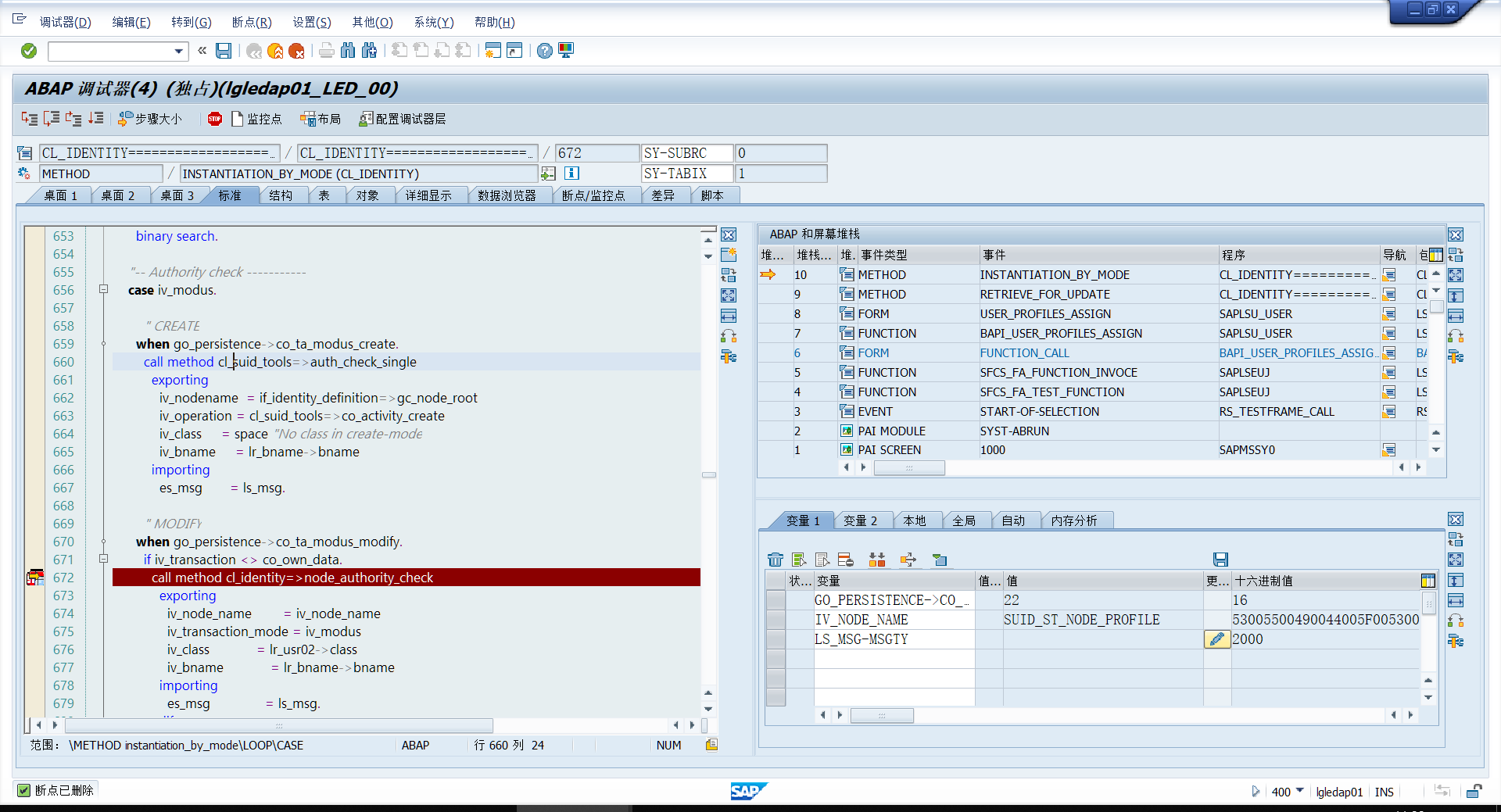Click the line number field showing 672

596,153
